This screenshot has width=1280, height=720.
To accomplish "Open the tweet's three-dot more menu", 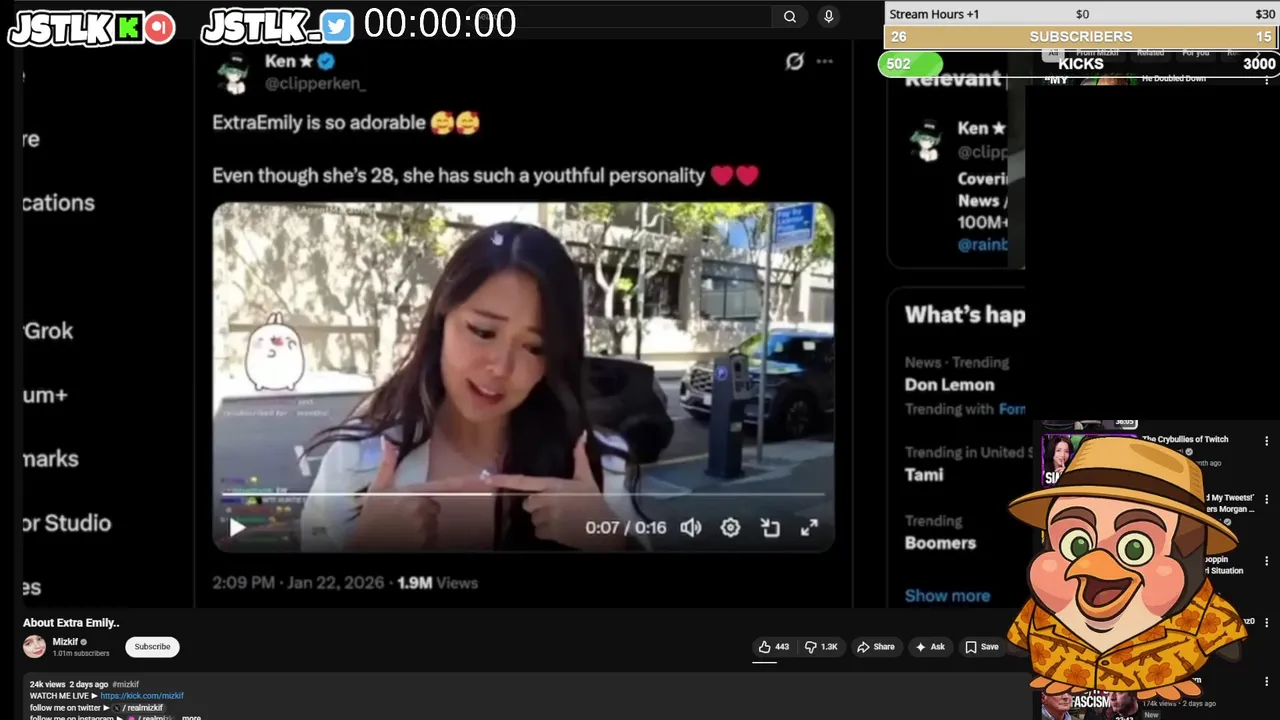I will (x=824, y=61).
